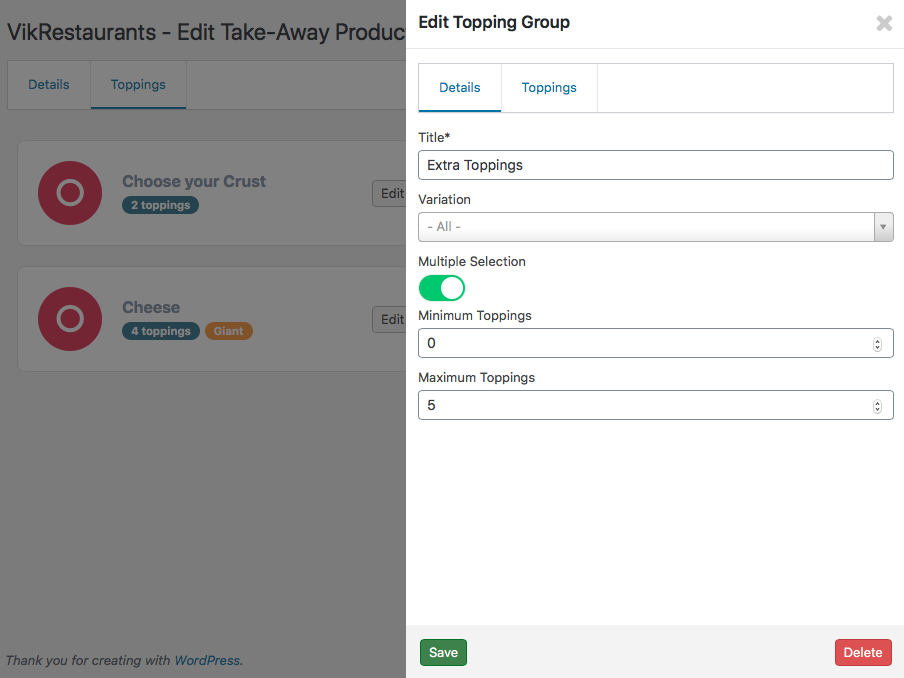Click the Title field containing Extra Toppings
Image resolution: width=904 pixels, height=678 pixels.
[656, 165]
